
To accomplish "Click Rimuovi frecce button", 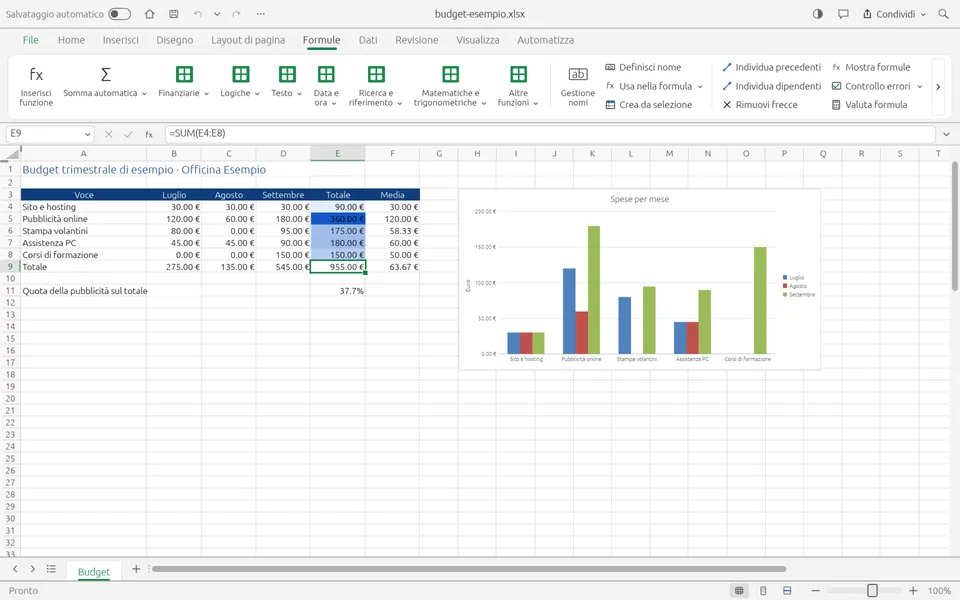I will coord(760,105).
